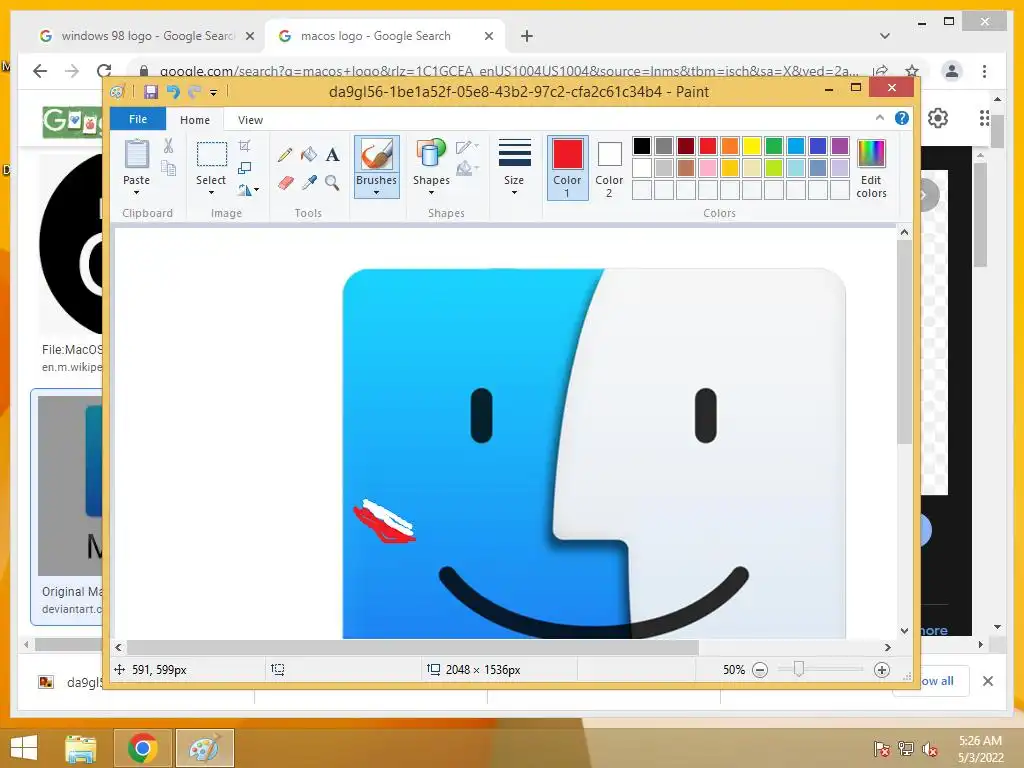Screen dimensions: 1024x768
Task: Open Chrome profile avatar icon
Action: click(952, 71)
